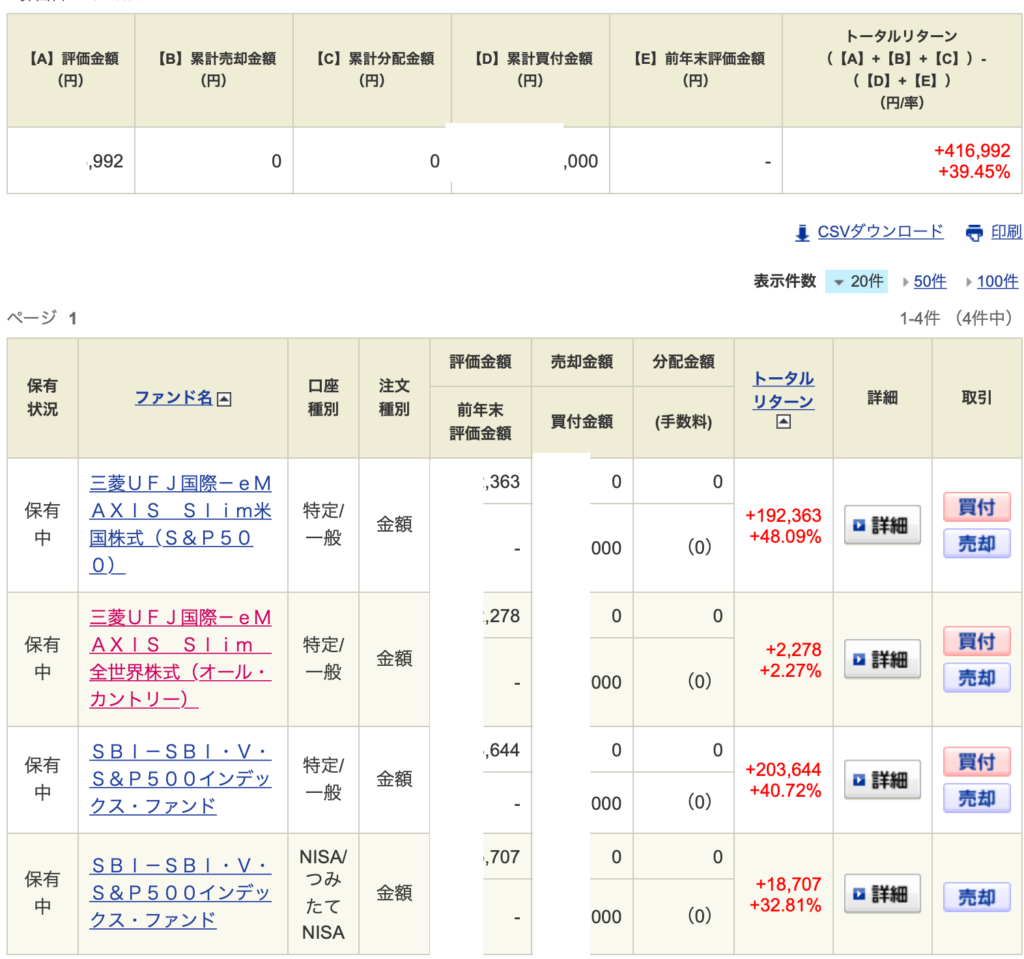Click the CSV download arrow icon

(802, 233)
